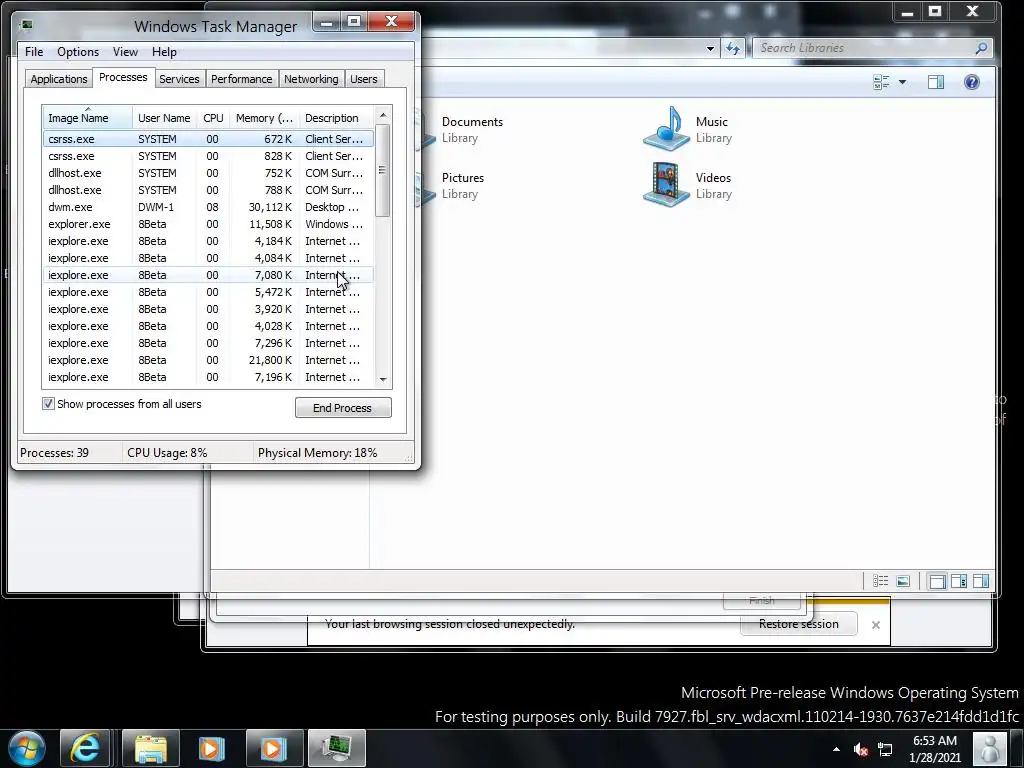Uncheck Show processes from all users
This screenshot has width=1024, height=768.
tap(48, 404)
